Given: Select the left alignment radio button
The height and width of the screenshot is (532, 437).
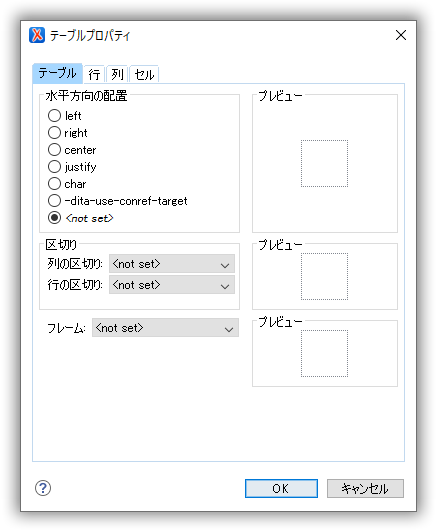Looking at the screenshot, I should coord(54,116).
